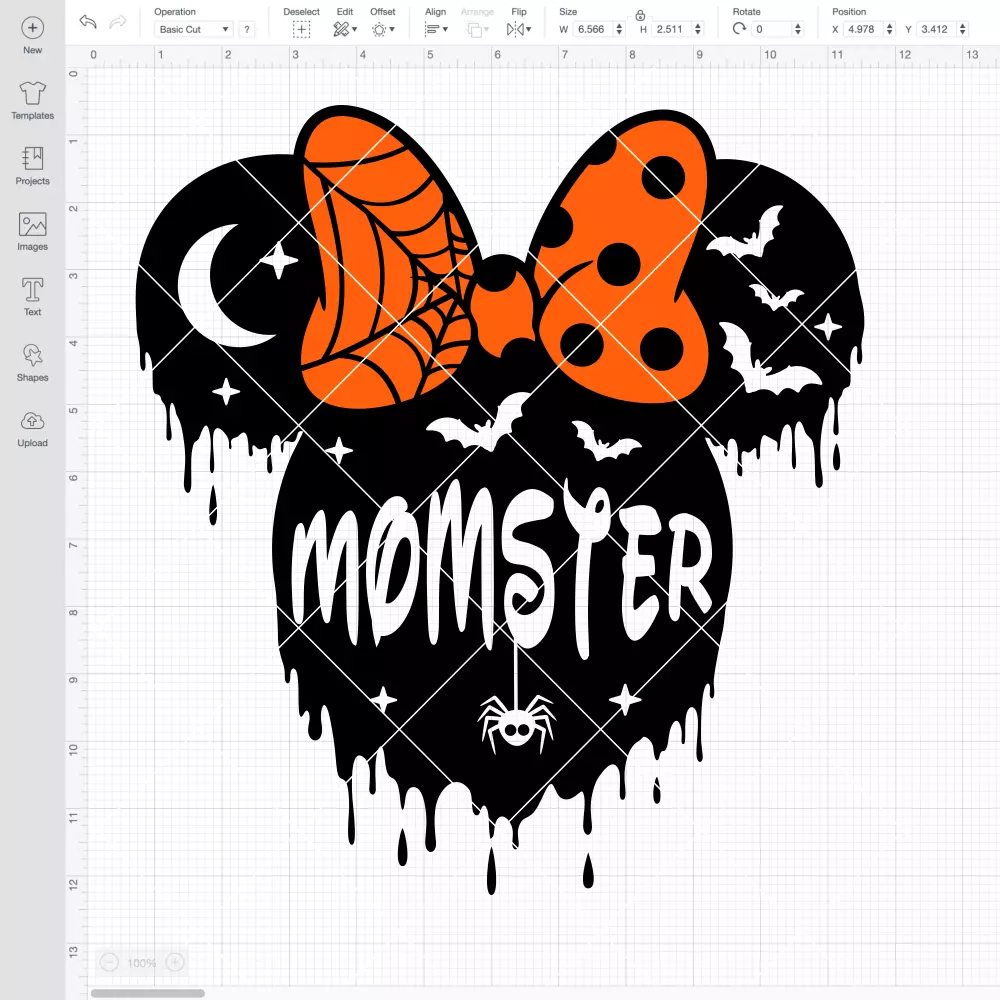Image resolution: width=1000 pixels, height=1000 pixels.
Task: Adjust the X position stepper
Action: 890,29
